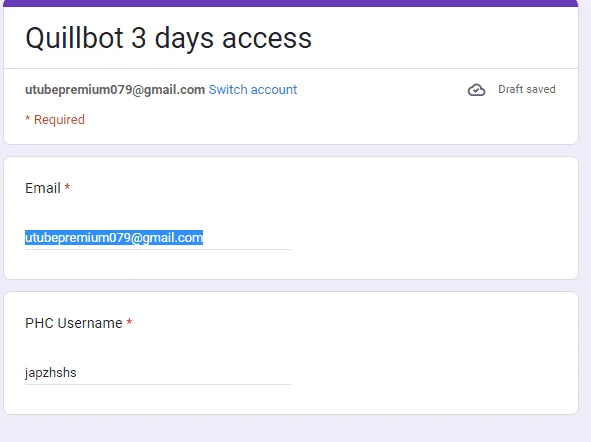The height and width of the screenshot is (442, 591).
Task: Click the Switch account link
Action: click(x=253, y=90)
